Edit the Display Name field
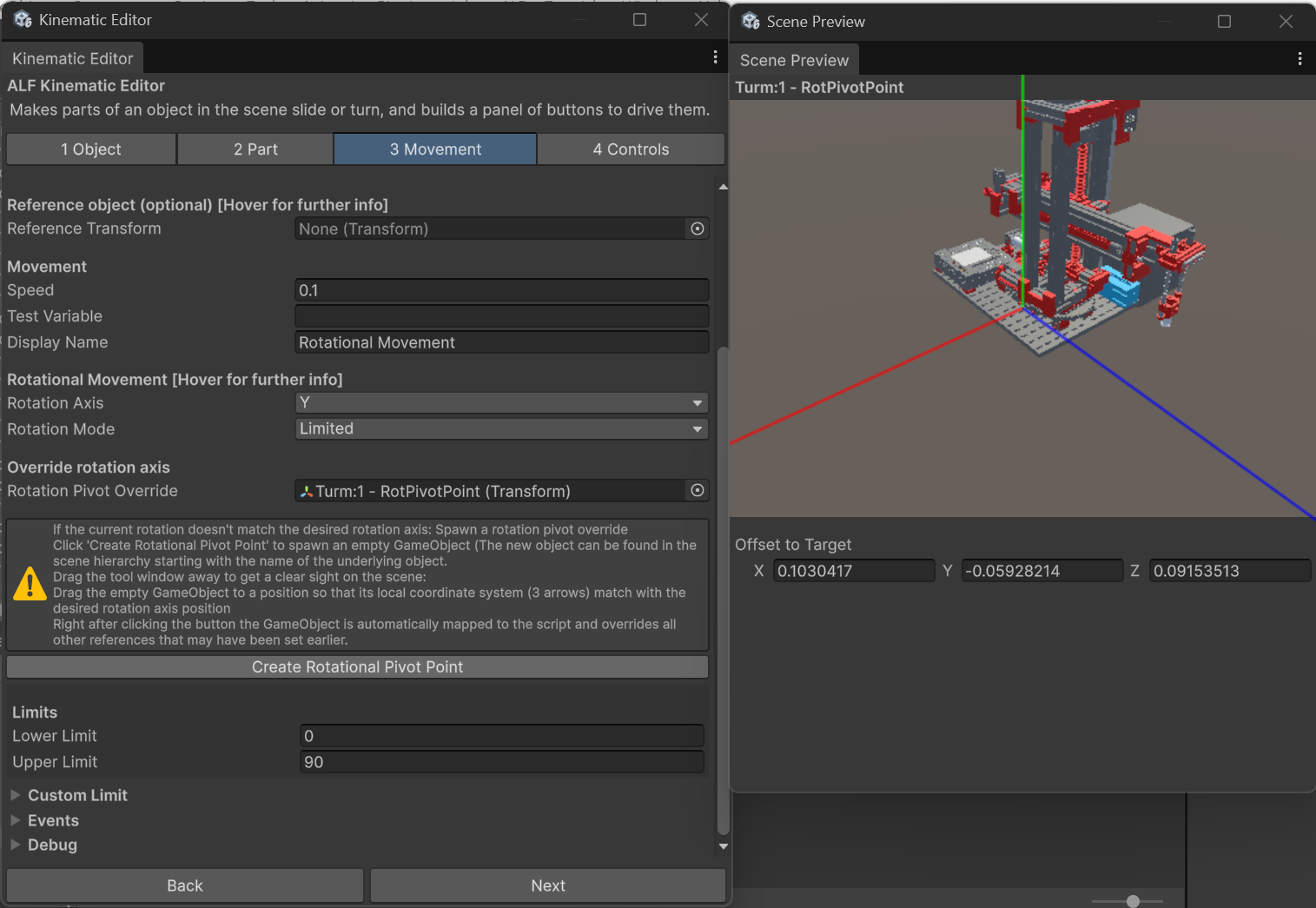The image size is (1316, 908). click(x=502, y=342)
